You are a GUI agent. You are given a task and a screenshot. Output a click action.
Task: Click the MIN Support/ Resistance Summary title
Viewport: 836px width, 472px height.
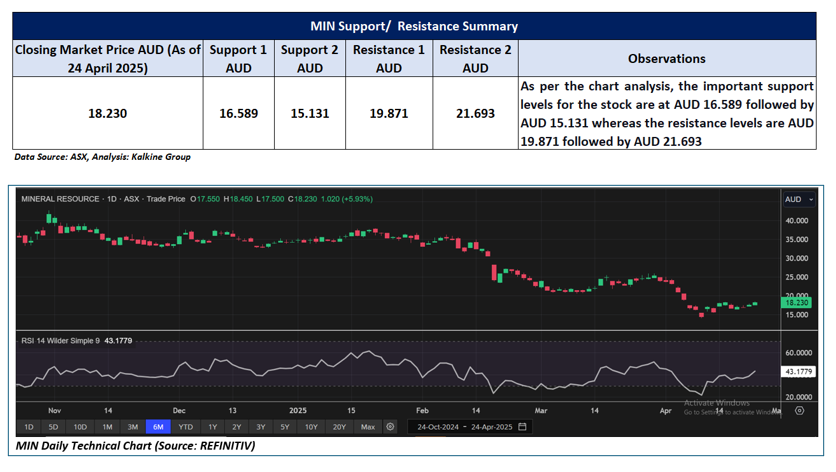click(414, 26)
